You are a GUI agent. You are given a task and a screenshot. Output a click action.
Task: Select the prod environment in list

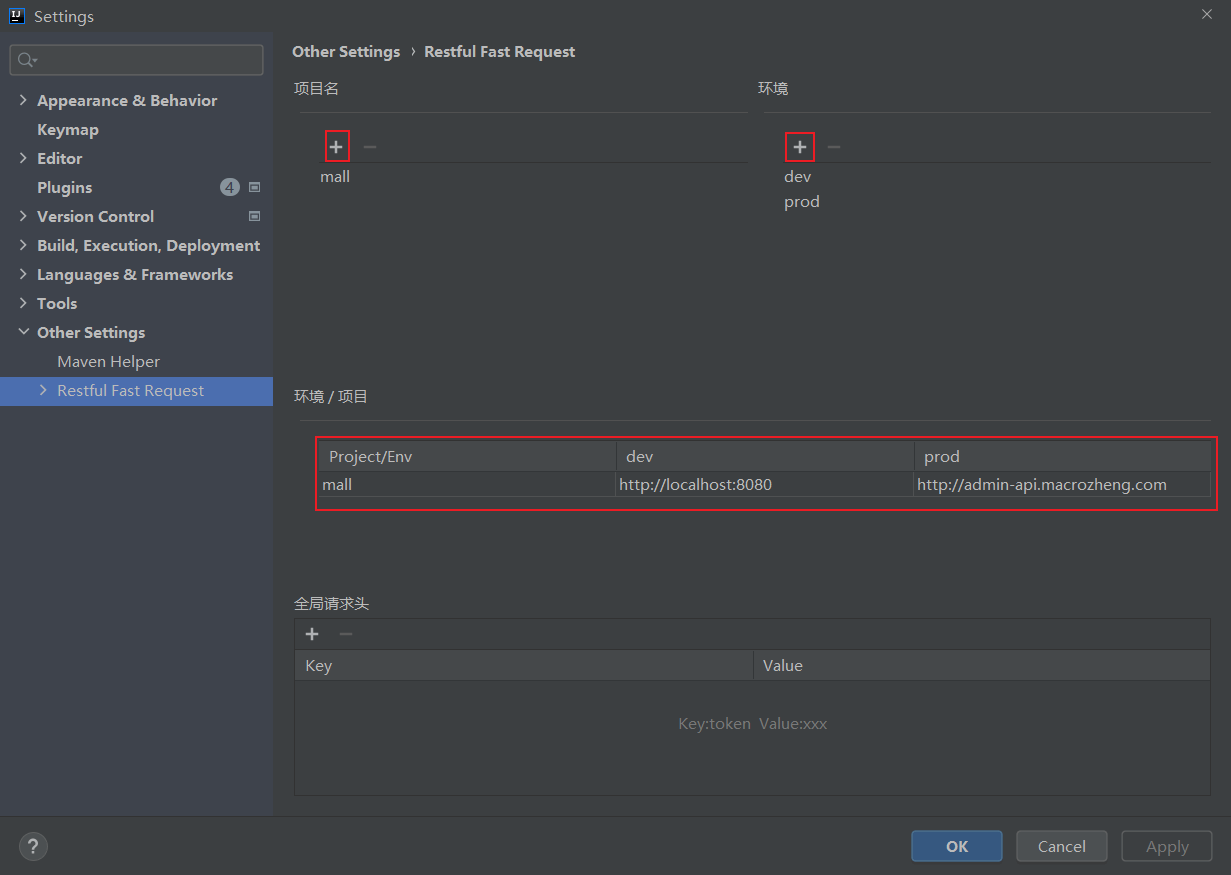click(802, 202)
